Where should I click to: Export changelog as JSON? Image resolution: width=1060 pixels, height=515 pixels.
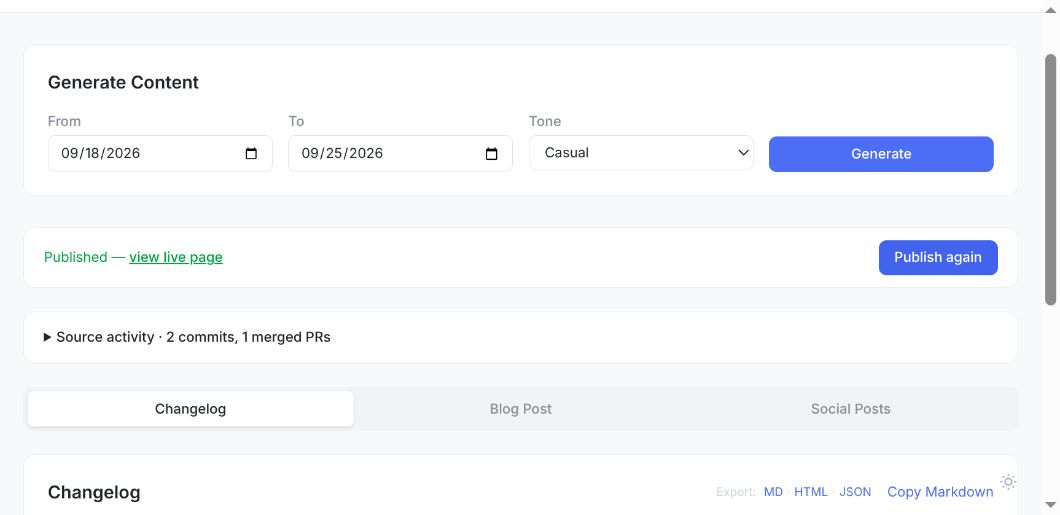(855, 492)
